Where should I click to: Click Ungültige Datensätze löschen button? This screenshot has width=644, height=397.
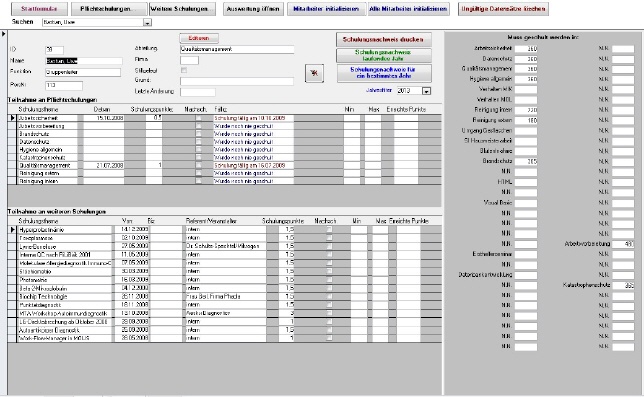coord(503,9)
